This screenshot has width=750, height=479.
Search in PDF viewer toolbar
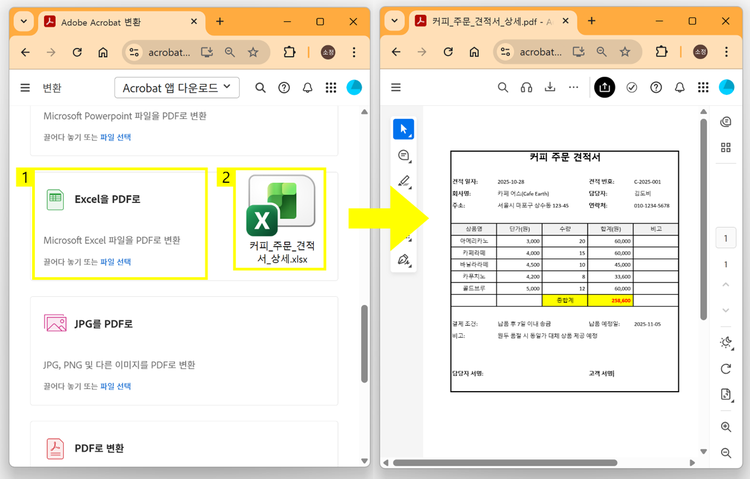pyautogui.click(x=503, y=88)
